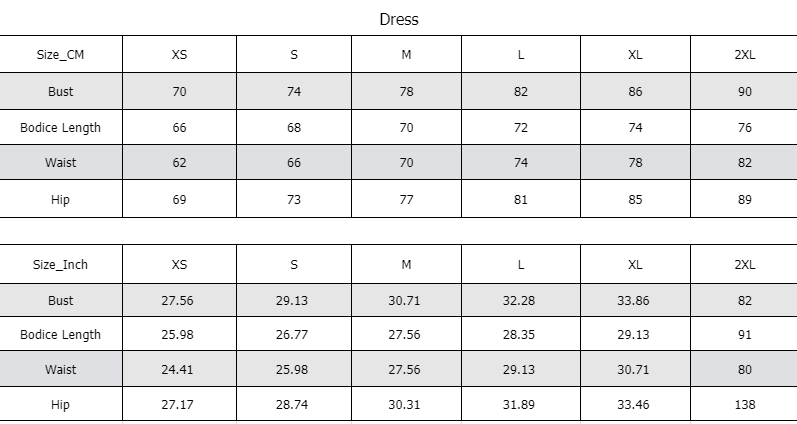Select the inch Waist value 29.13 for L
This screenshot has width=797, height=424.
pos(519,370)
